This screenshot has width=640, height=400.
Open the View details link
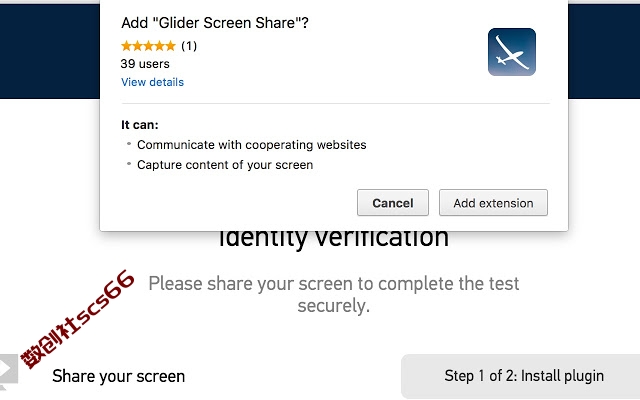152,82
